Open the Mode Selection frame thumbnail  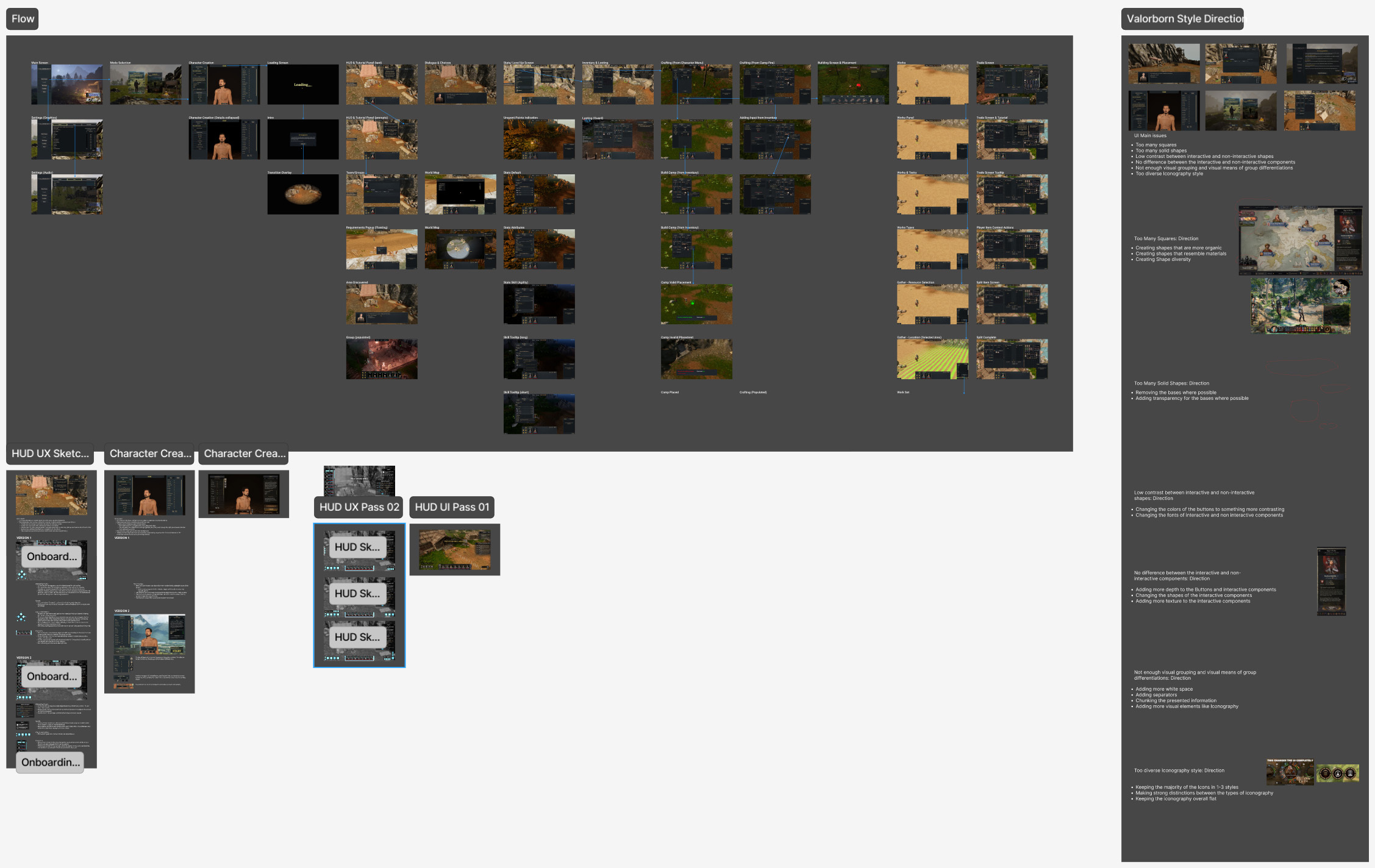click(146, 85)
